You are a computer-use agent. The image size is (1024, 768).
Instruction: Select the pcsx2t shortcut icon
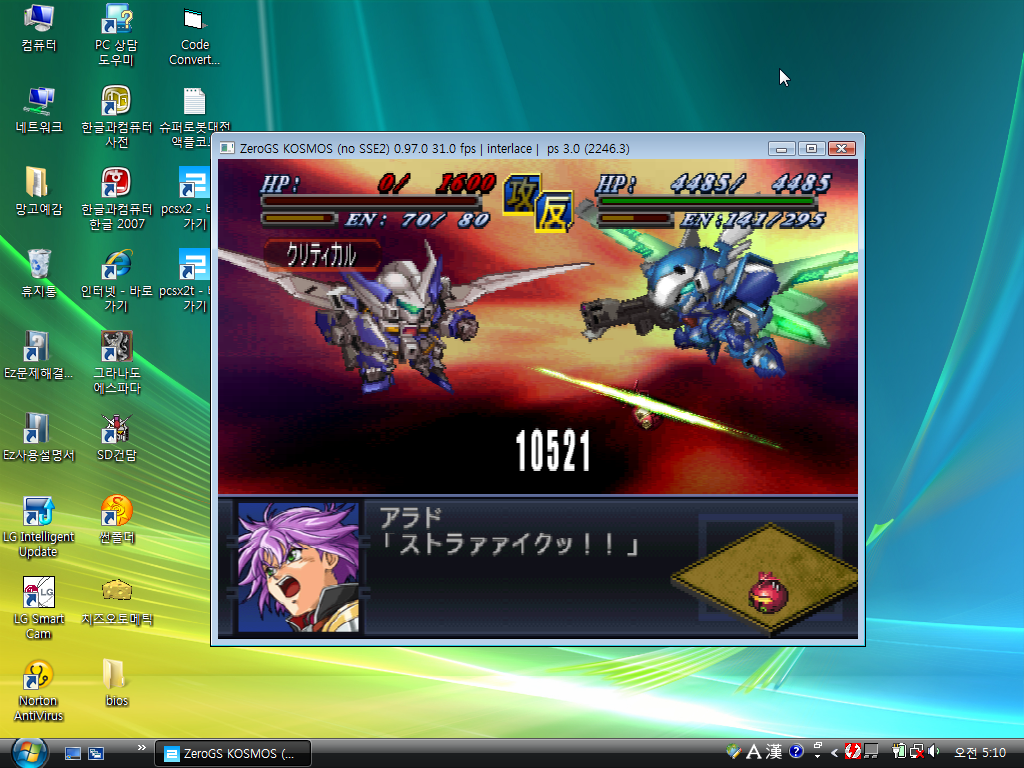193,281
